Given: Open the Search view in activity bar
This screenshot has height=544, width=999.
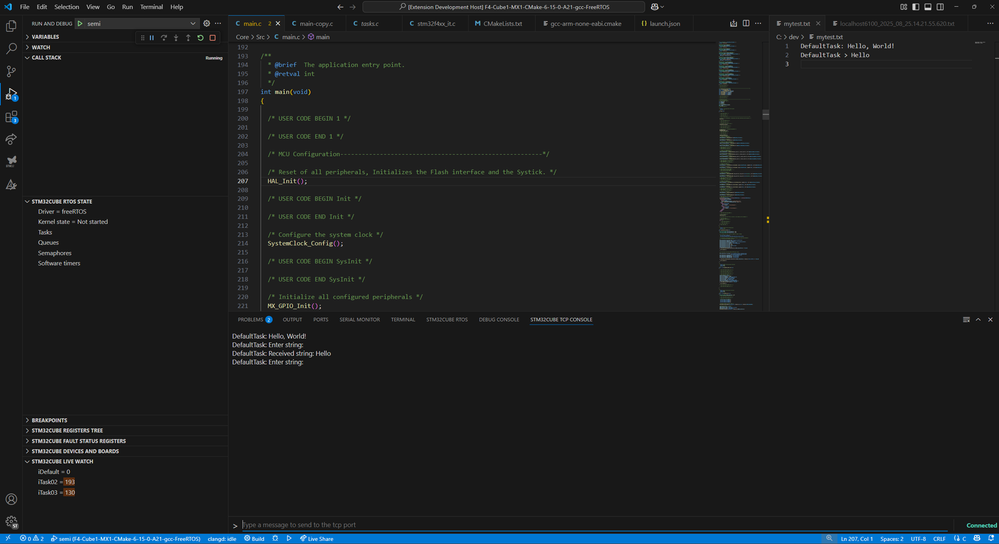Looking at the screenshot, I should coord(12,48).
